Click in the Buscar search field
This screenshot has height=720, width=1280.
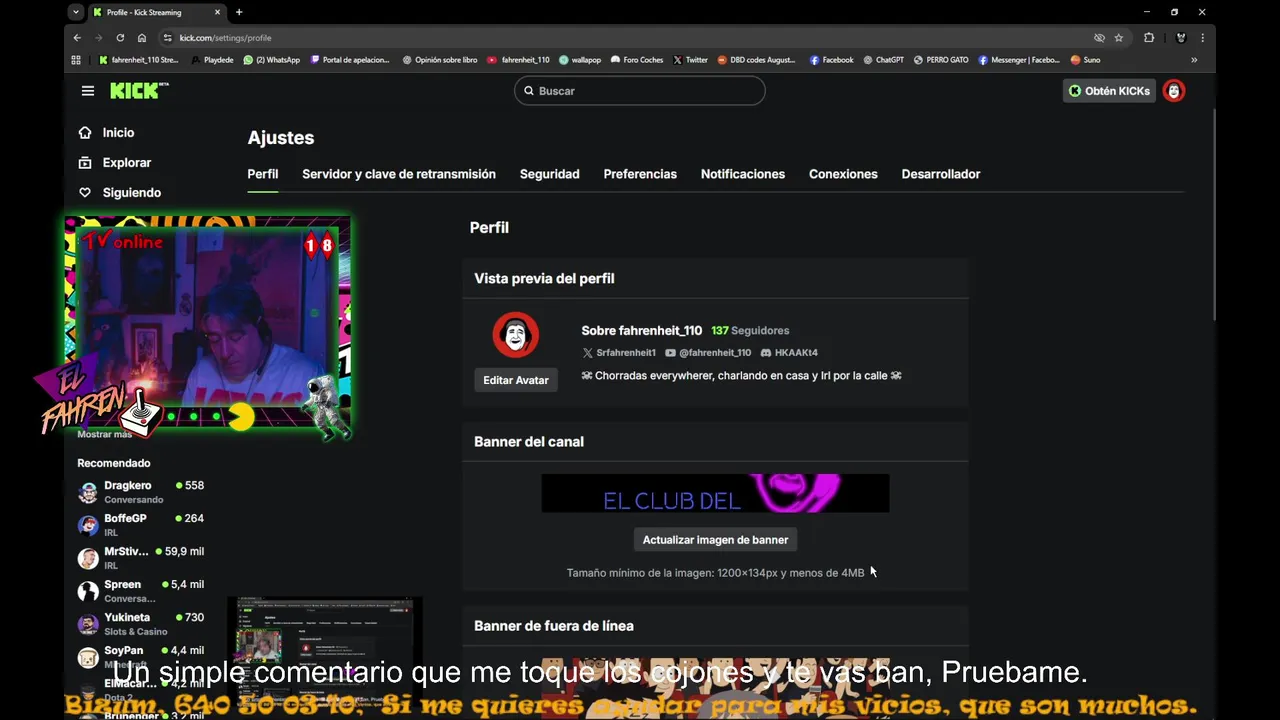click(x=640, y=91)
